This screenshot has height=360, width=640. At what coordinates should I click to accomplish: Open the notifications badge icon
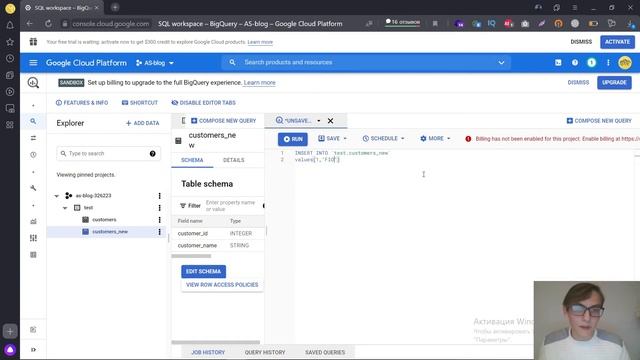591,62
